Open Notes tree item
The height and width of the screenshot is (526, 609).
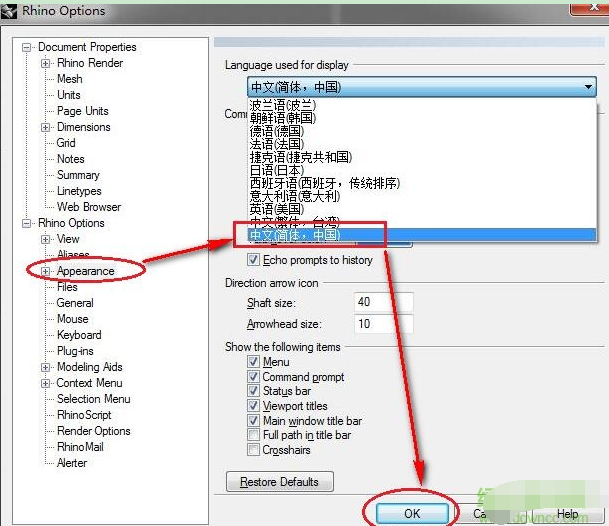(x=71, y=159)
